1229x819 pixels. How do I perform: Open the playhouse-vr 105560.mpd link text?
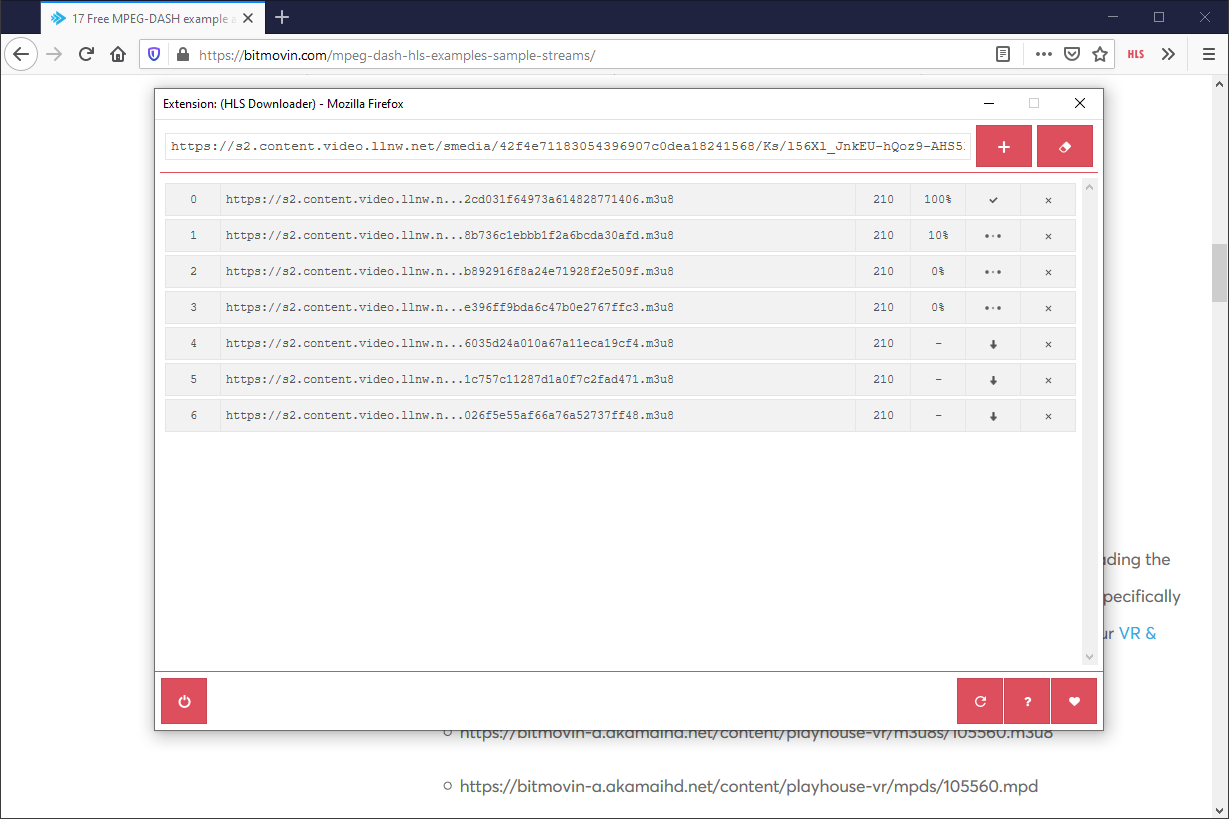coord(749,787)
